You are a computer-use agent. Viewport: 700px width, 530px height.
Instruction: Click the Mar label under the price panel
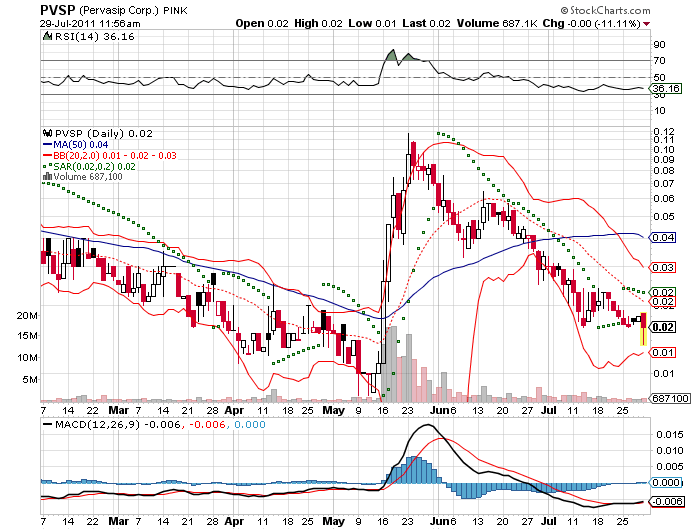click(119, 410)
